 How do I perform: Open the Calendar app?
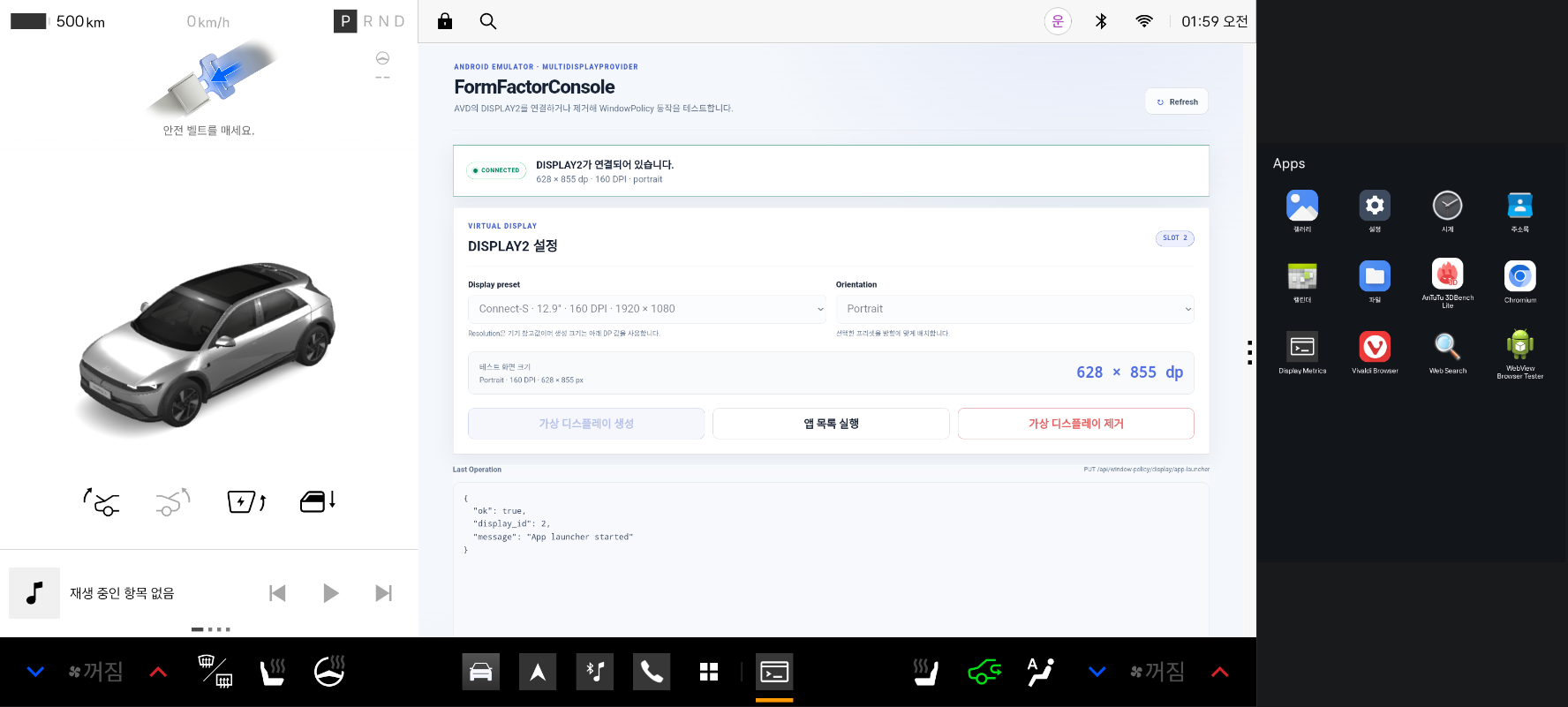1302,276
